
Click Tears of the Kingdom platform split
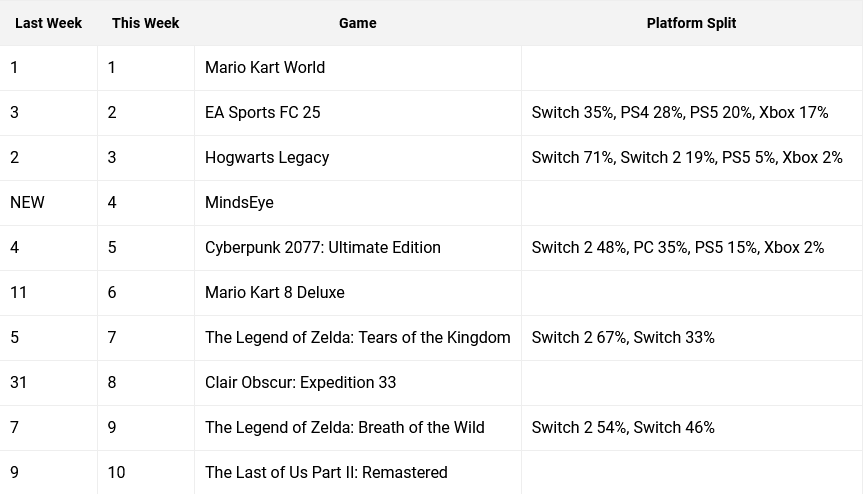pos(623,338)
